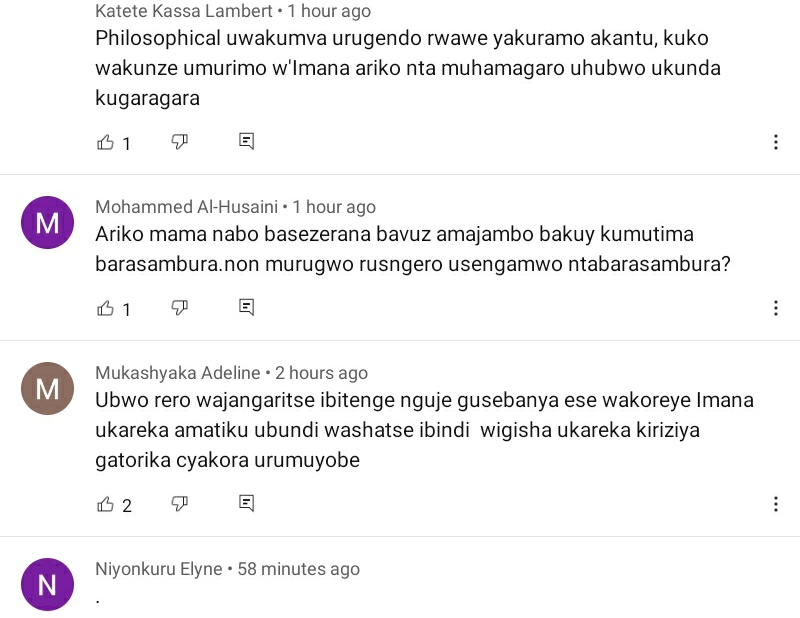The height and width of the screenshot is (618, 800).
Task: Open Mohammed Al-Husaini's purple avatar
Action: click(x=47, y=223)
